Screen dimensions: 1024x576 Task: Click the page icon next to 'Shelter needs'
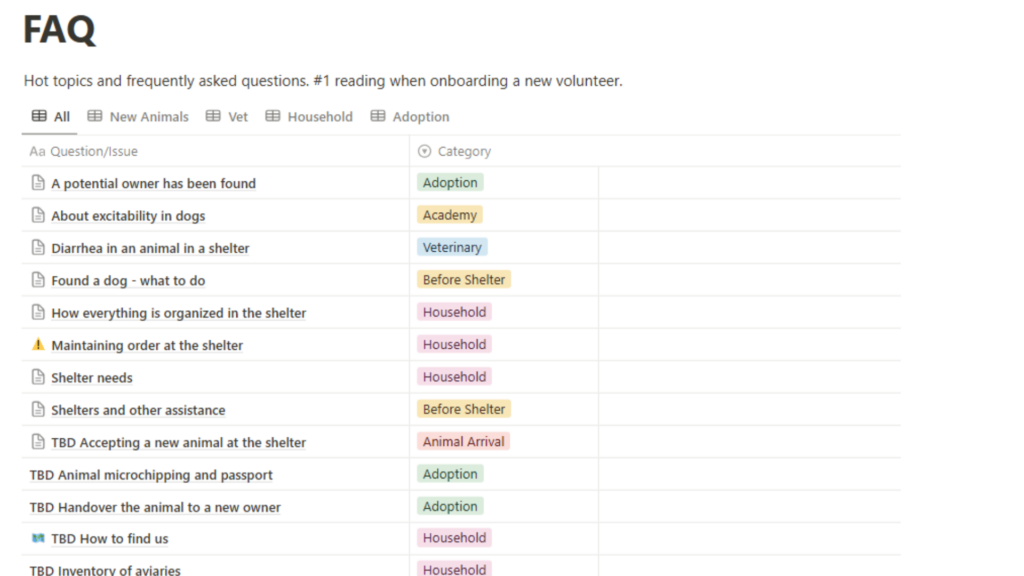pos(38,377)
